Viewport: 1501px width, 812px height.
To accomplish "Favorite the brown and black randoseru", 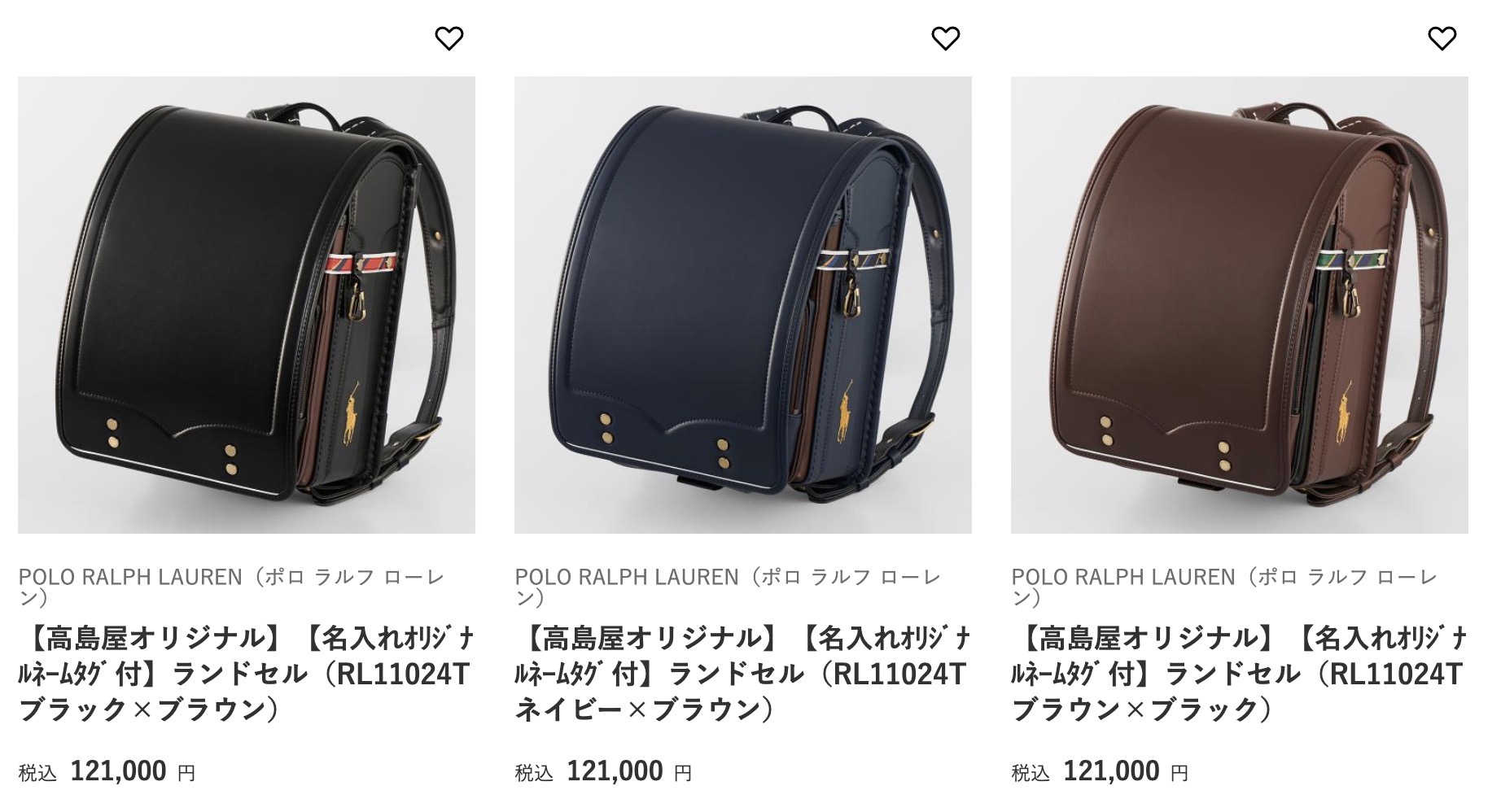I will tap(1442, 38).
